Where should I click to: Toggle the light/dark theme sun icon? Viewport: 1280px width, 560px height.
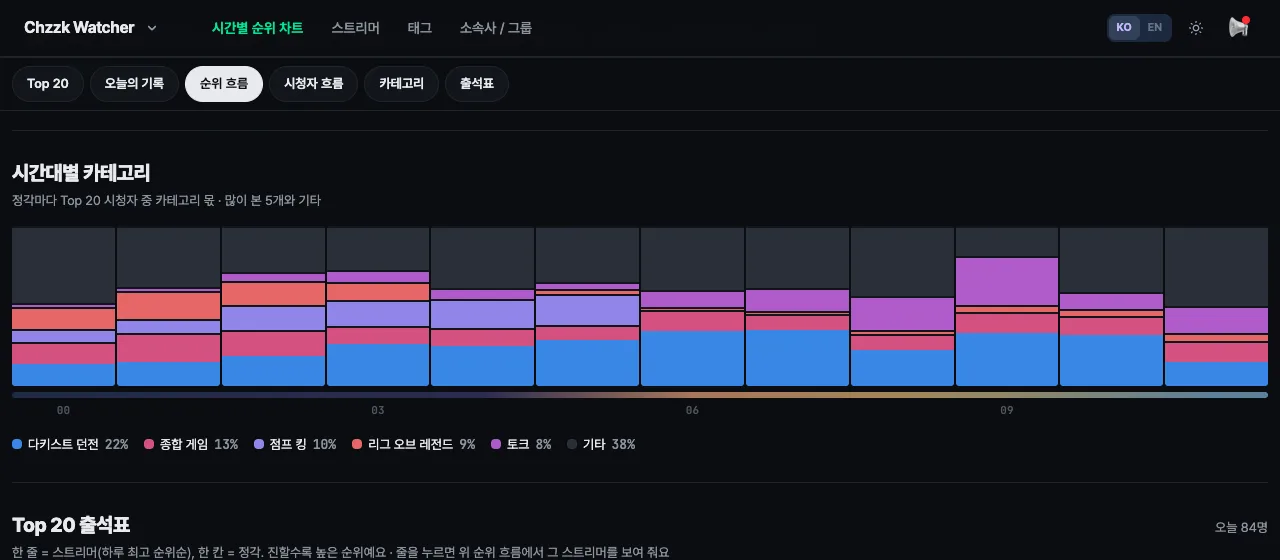coord(1195,28)
